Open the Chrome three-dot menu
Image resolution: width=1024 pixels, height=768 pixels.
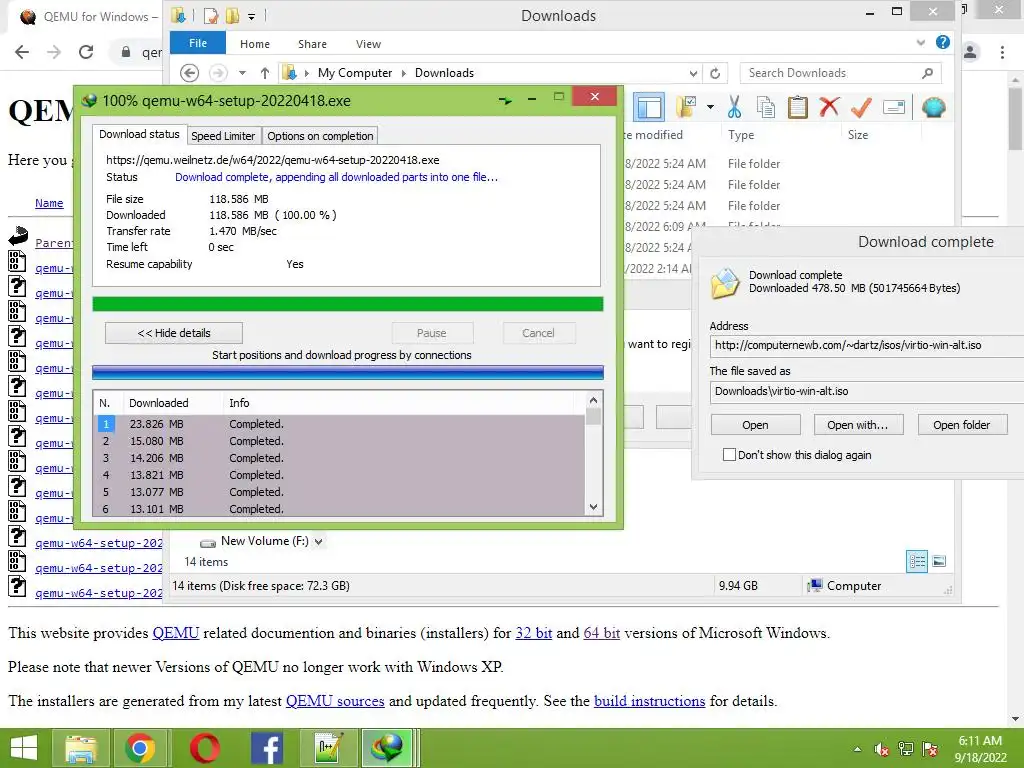[x=1002, y=52]
